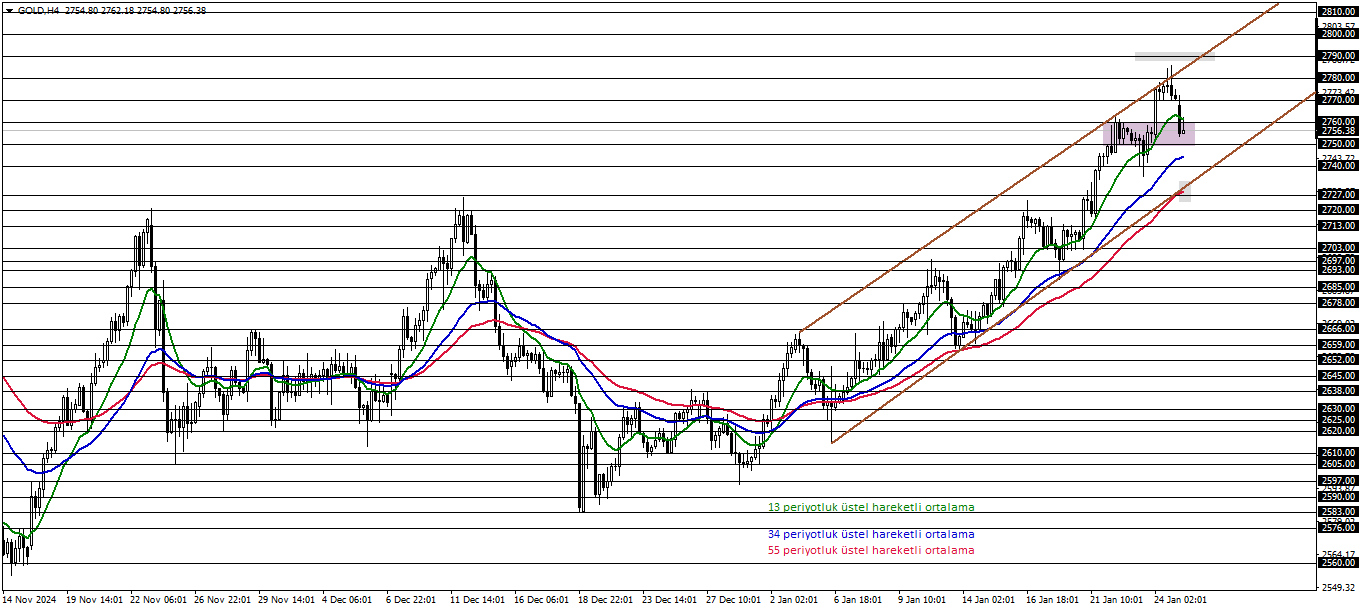The height and width of the screenshot is (611, 1362).
Task: Click the 19 Nov 14:01 date label
Action: tap(95, 600)
